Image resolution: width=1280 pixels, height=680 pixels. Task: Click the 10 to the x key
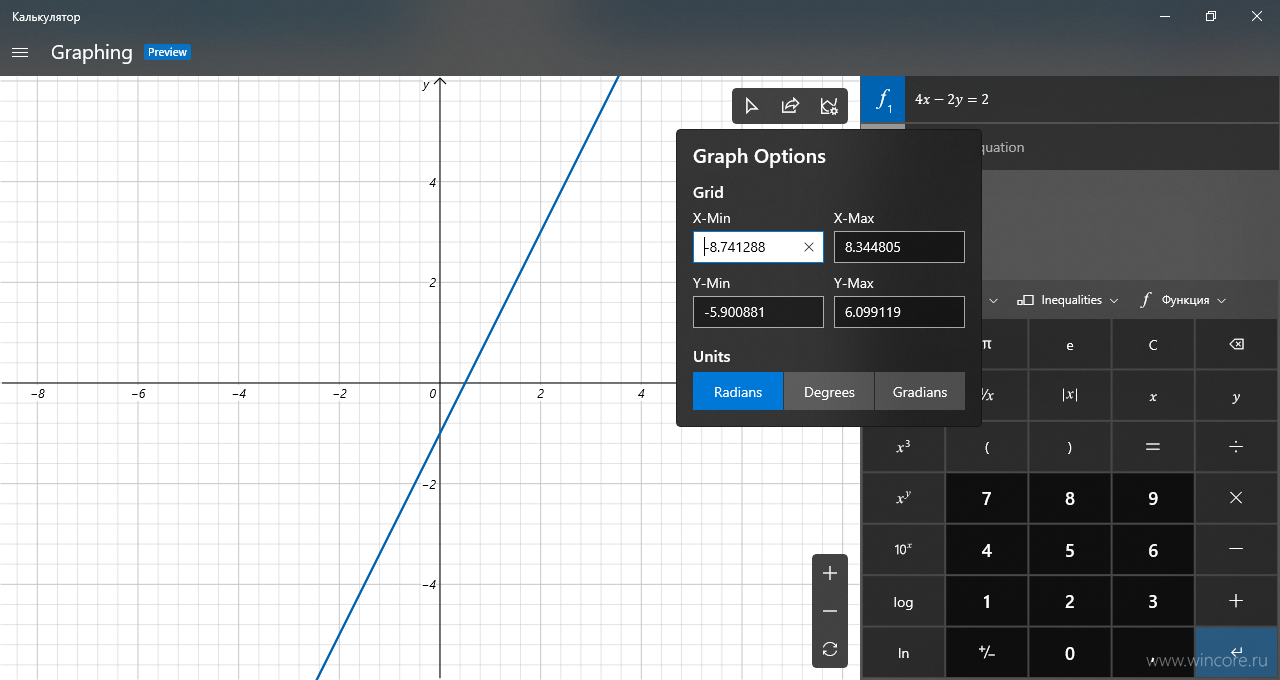click(903, 550)
